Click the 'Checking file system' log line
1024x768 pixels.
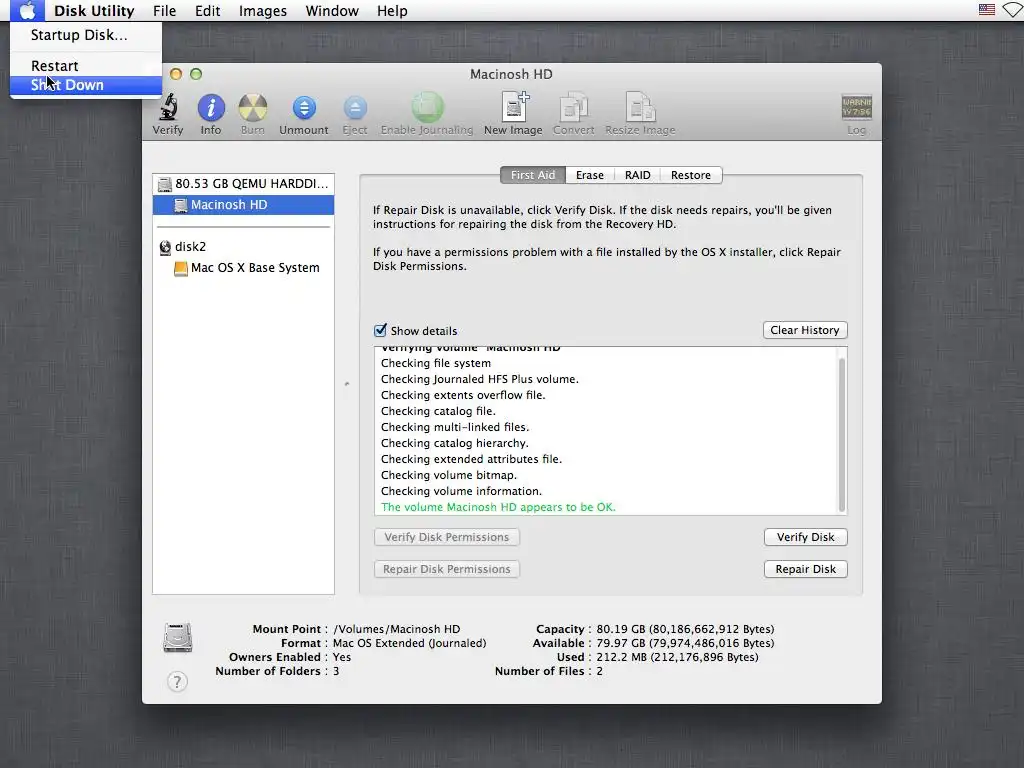point(436,363)
